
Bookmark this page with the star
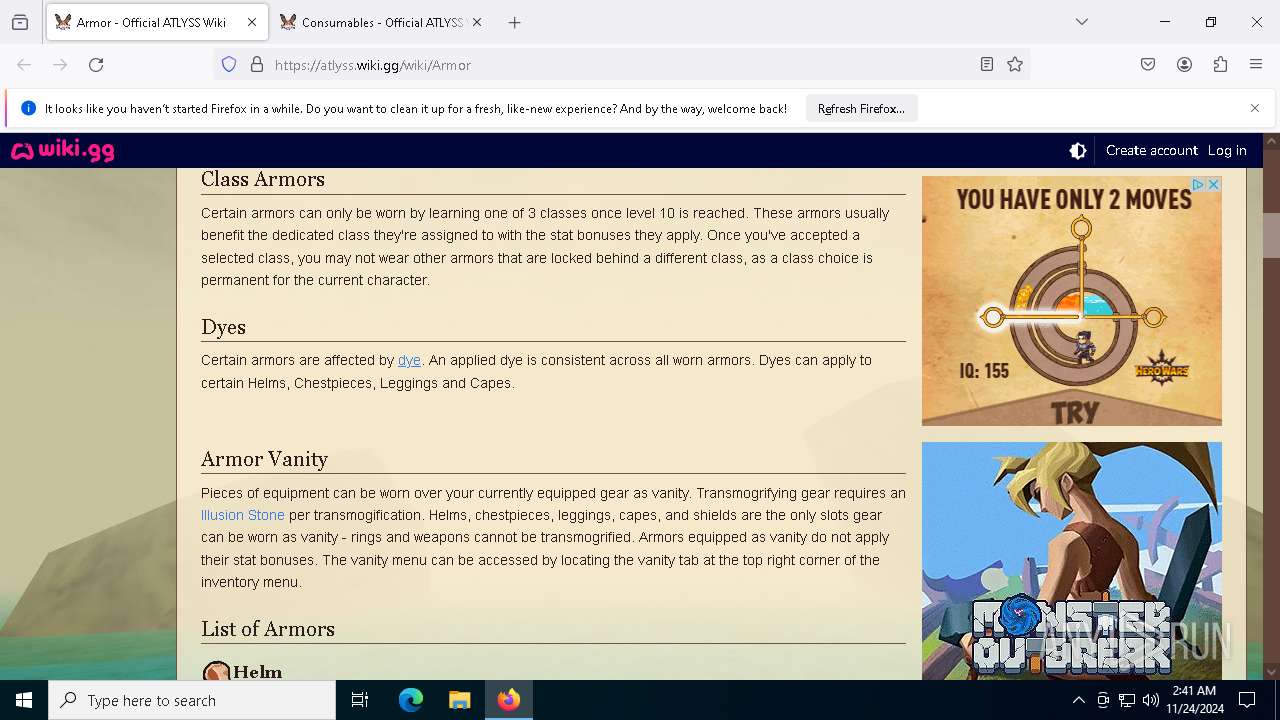tap(1015, 65)
